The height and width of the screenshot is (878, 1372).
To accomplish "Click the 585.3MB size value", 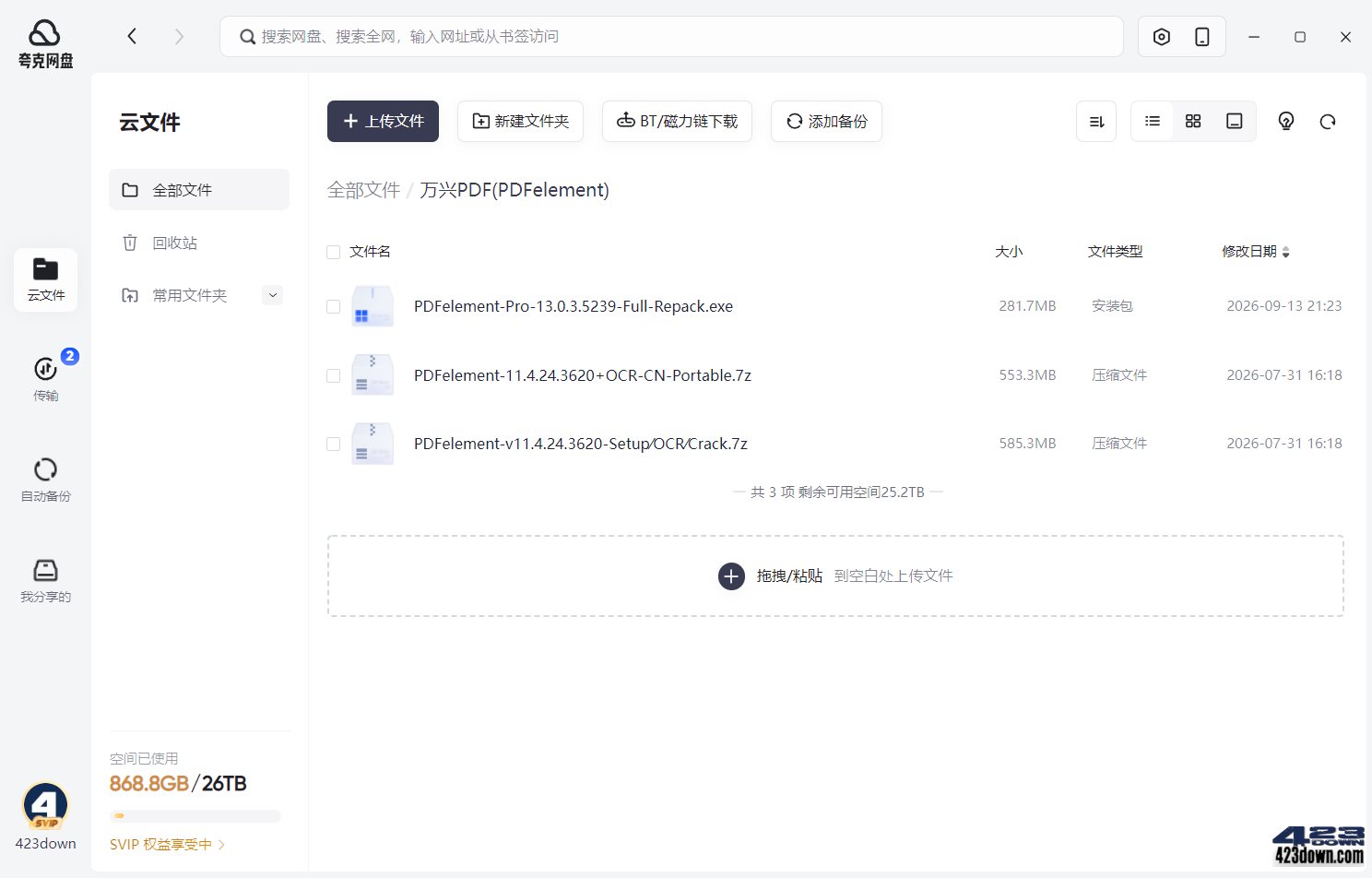I will [1027, 444].
